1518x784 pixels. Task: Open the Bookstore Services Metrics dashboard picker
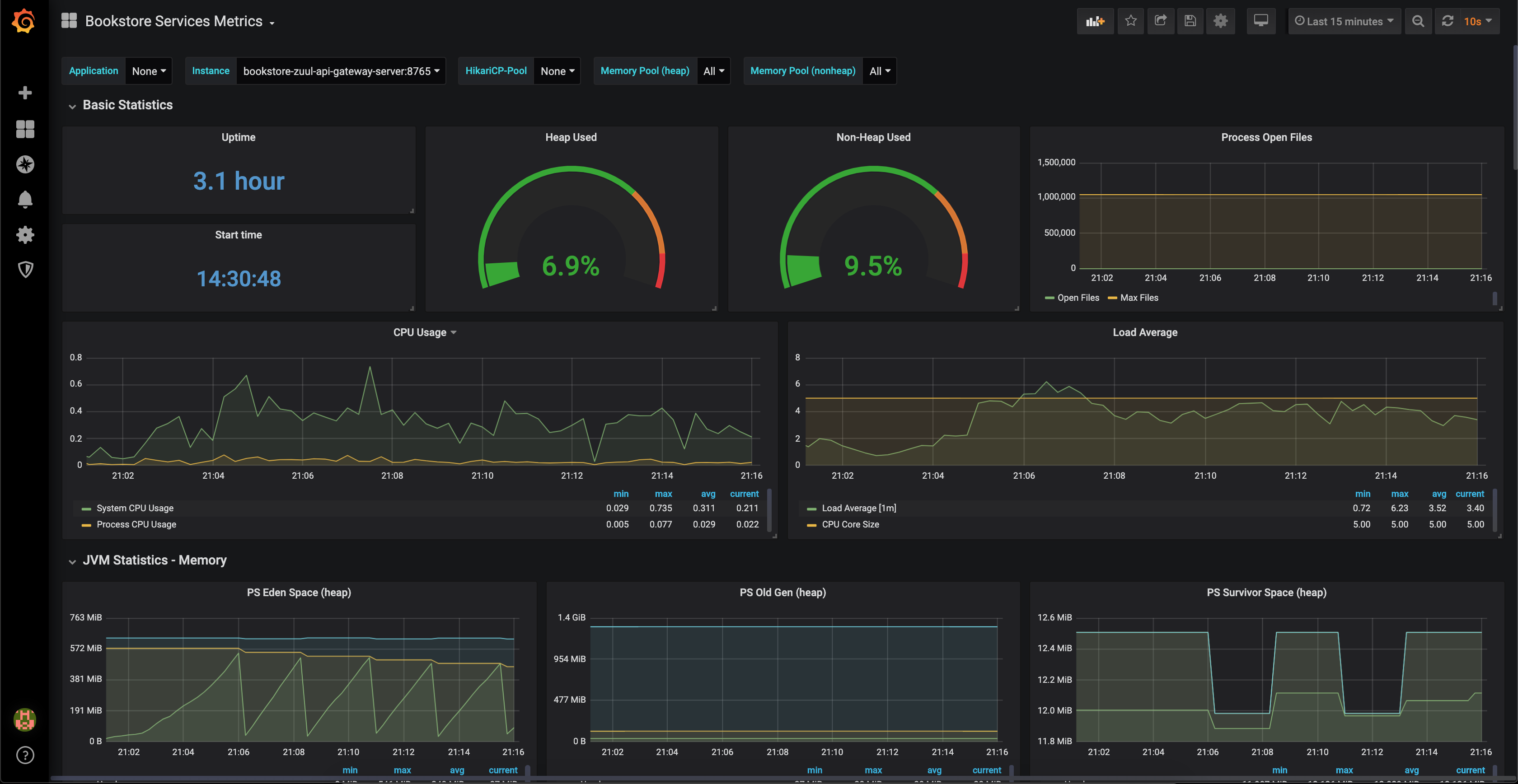pyautogui.click(x=180, y=21)
